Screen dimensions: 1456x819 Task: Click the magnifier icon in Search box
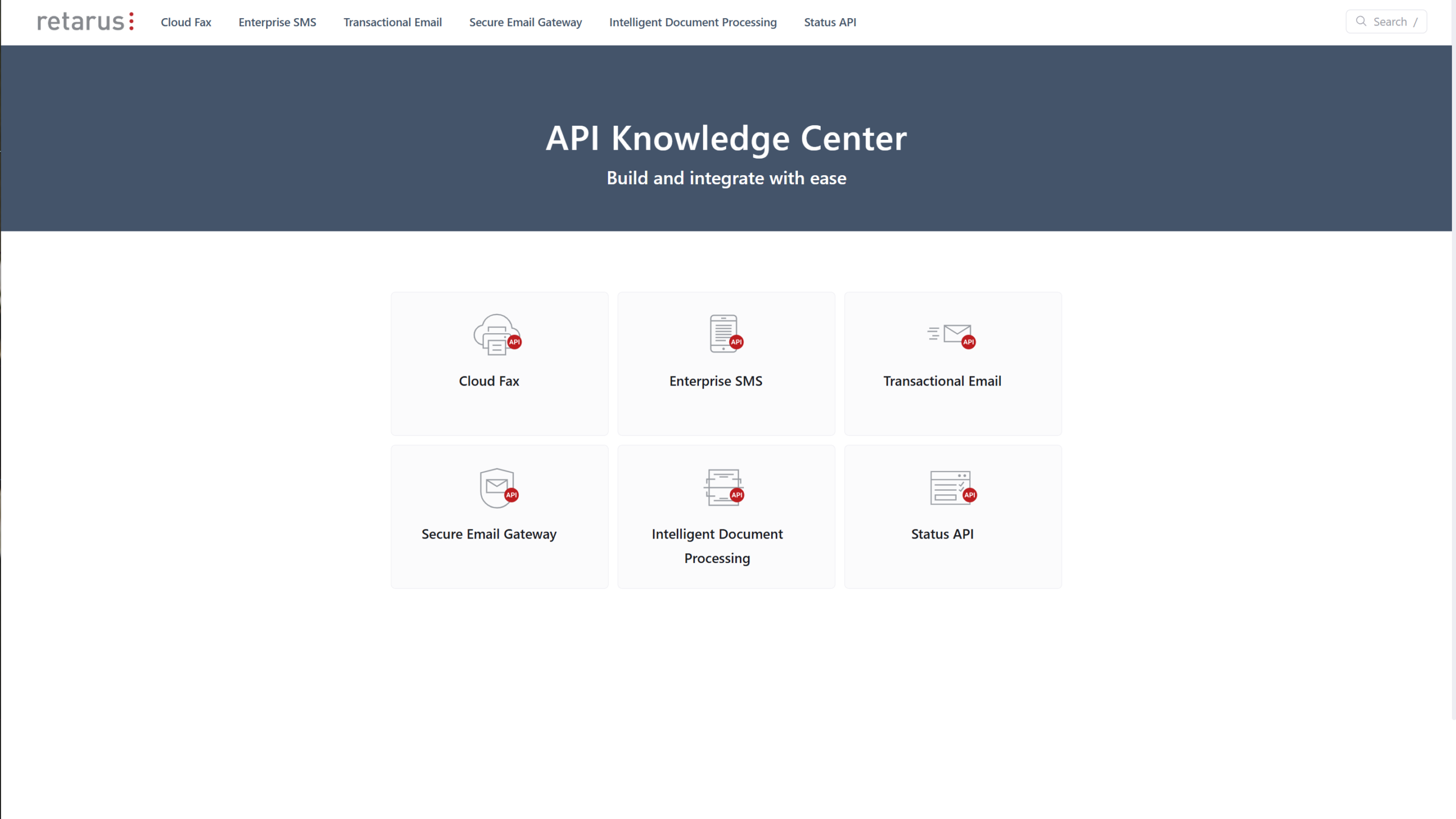click(x=1361, y=21)
